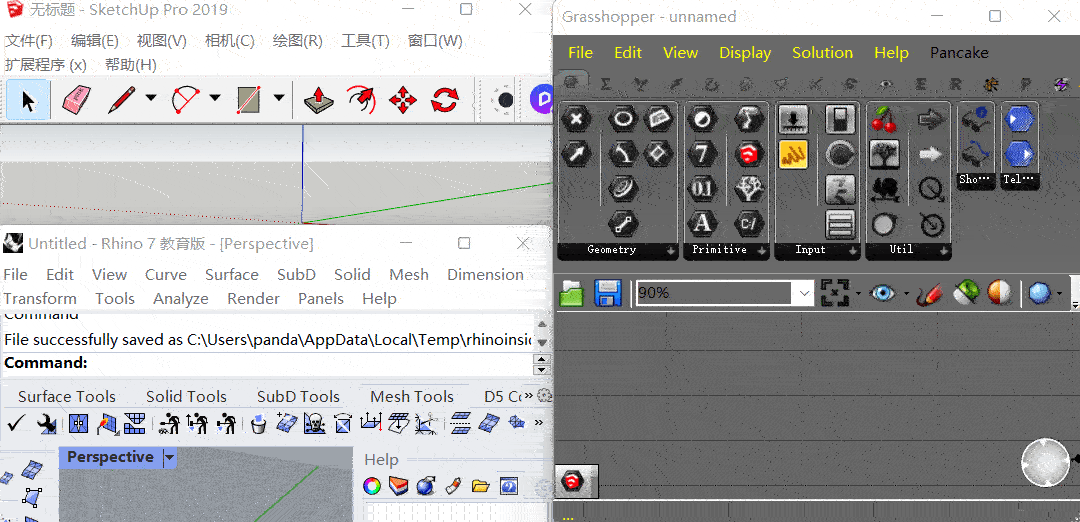This screenshot has height=522, width=1080.
Task: Click the Rhino checkmark mesh tool
Action: pyautogui.click(x=16, y=423)
